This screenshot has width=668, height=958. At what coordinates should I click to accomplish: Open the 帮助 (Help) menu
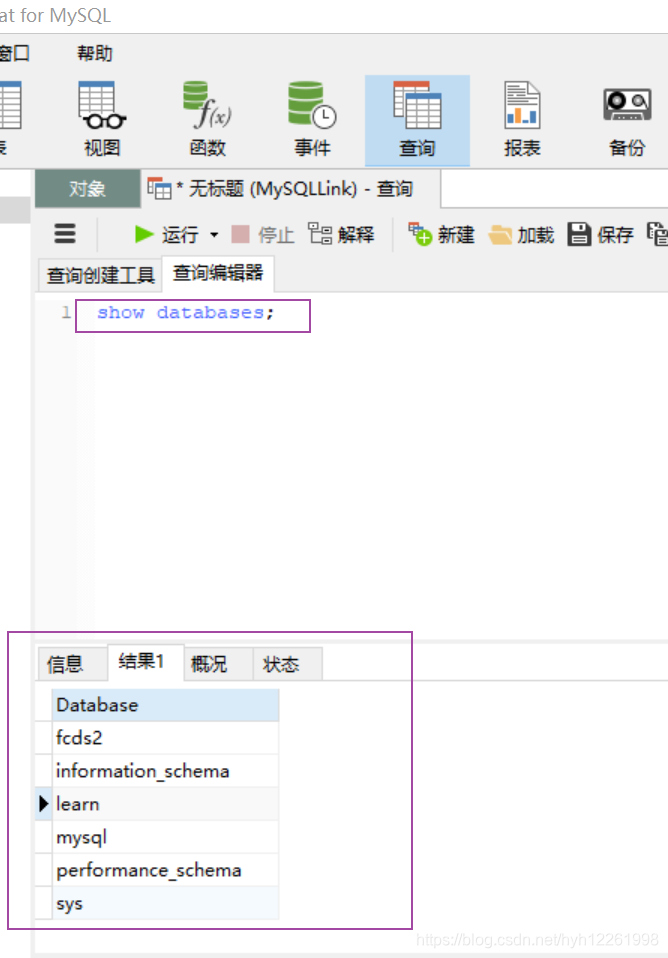pos(95,54)
